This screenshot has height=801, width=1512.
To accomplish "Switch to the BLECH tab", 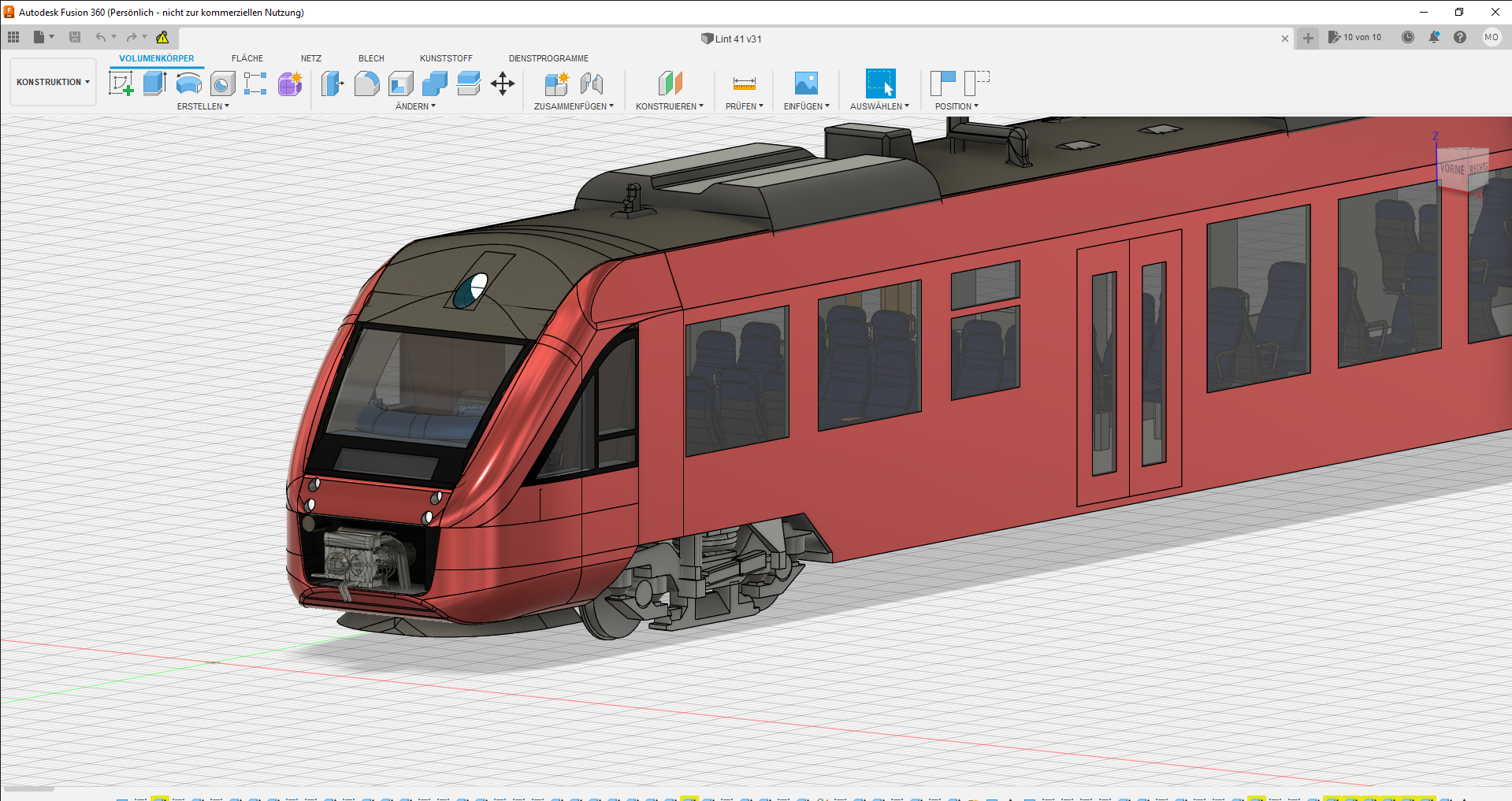I will tap(371, 58).
